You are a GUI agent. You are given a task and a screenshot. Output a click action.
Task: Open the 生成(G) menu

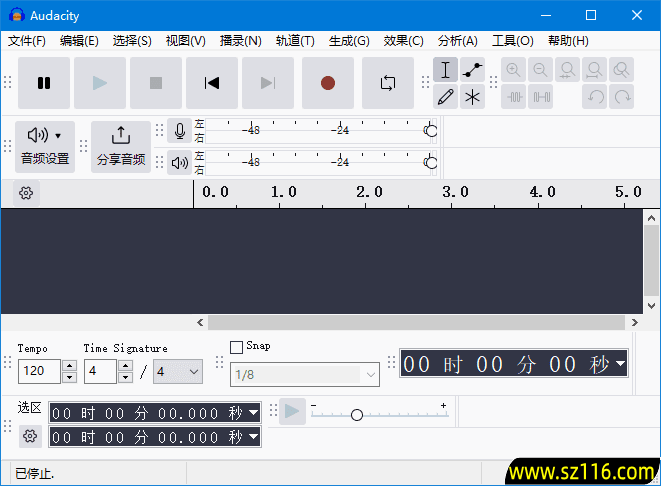349,41
